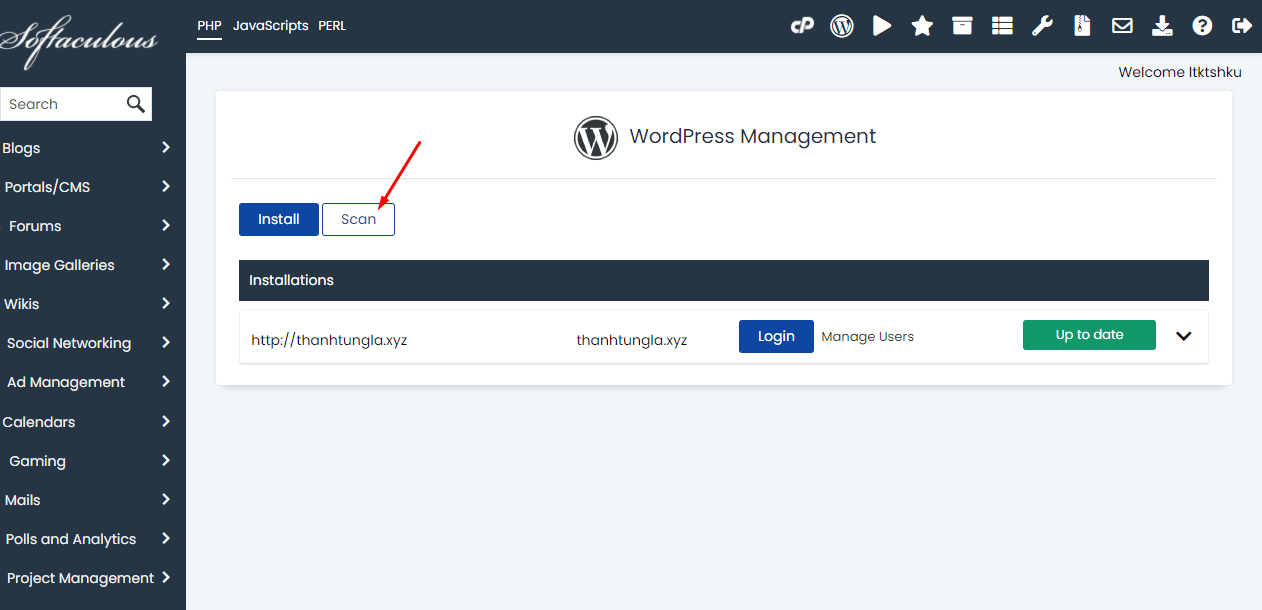Select Calendars in sidebar
The height and width of the screenshot is (610, 1262).
tap(39, 422)
